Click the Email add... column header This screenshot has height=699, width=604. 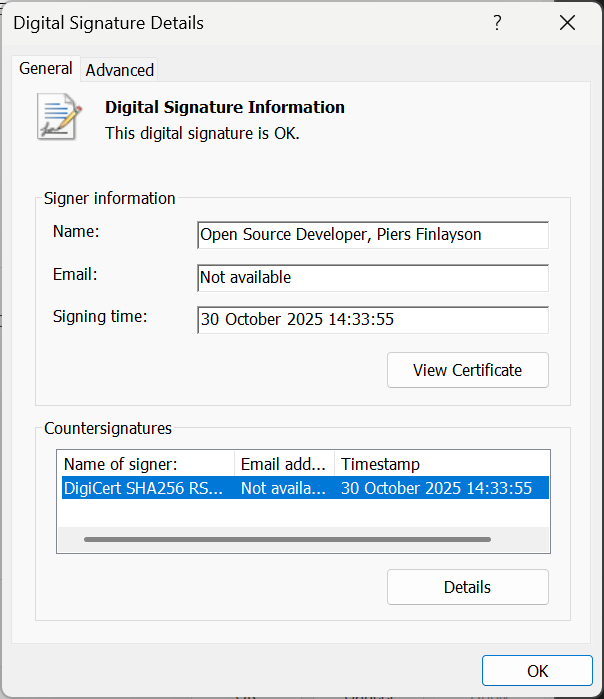click(x=284, y=464)
